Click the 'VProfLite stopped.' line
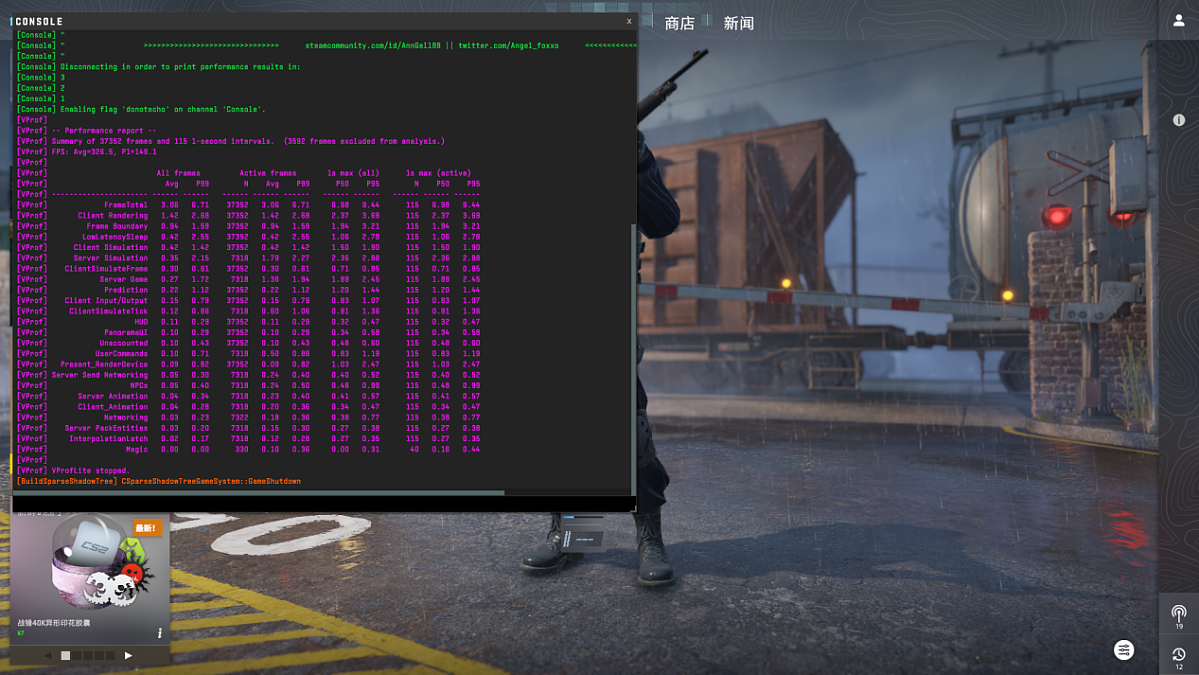This screenshot has width=1199, height=675. point(90,472)
